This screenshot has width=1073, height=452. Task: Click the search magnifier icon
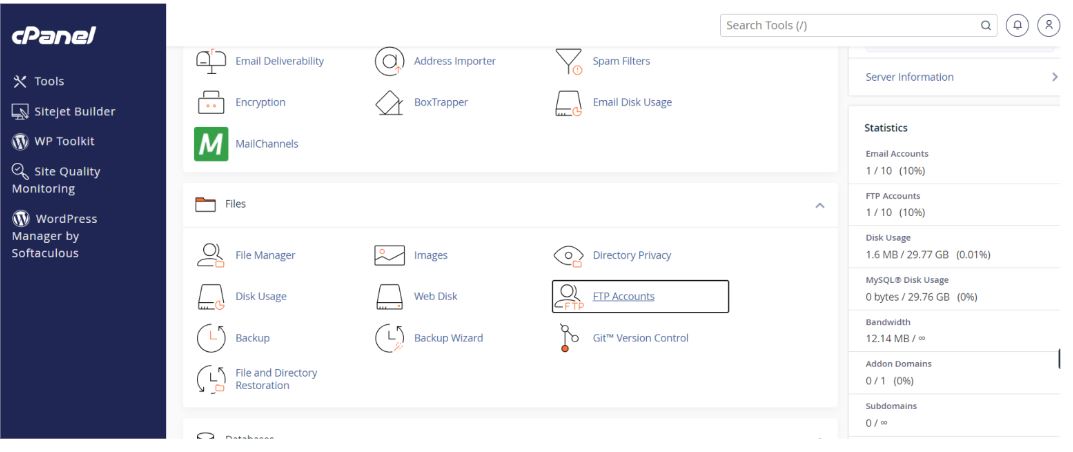tap(985, 25)
